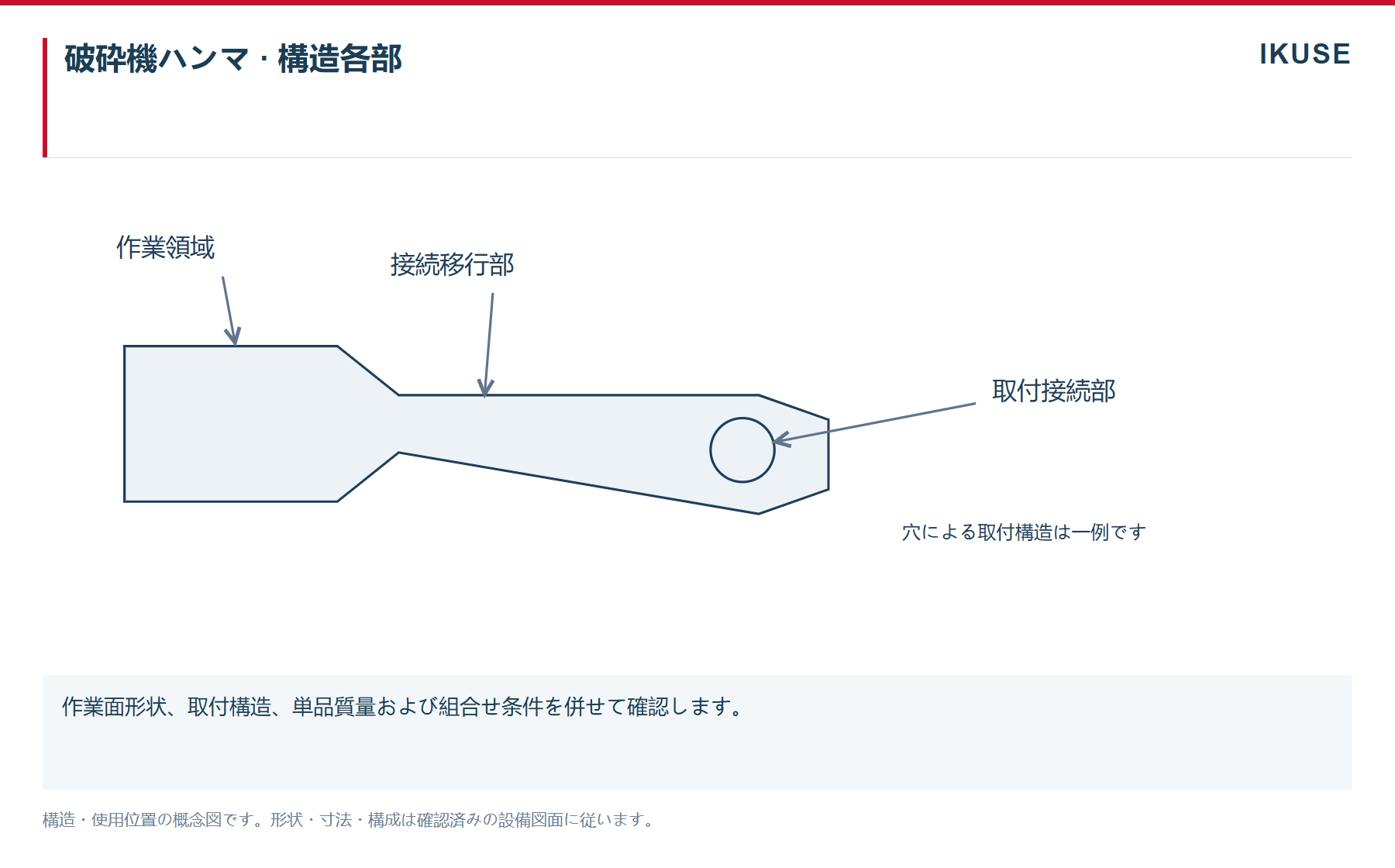Viewport: 1395px width, 868px height.
Task: Click the slide title 破砕機ハンマ・構造各部
Action: click(233, 59)
